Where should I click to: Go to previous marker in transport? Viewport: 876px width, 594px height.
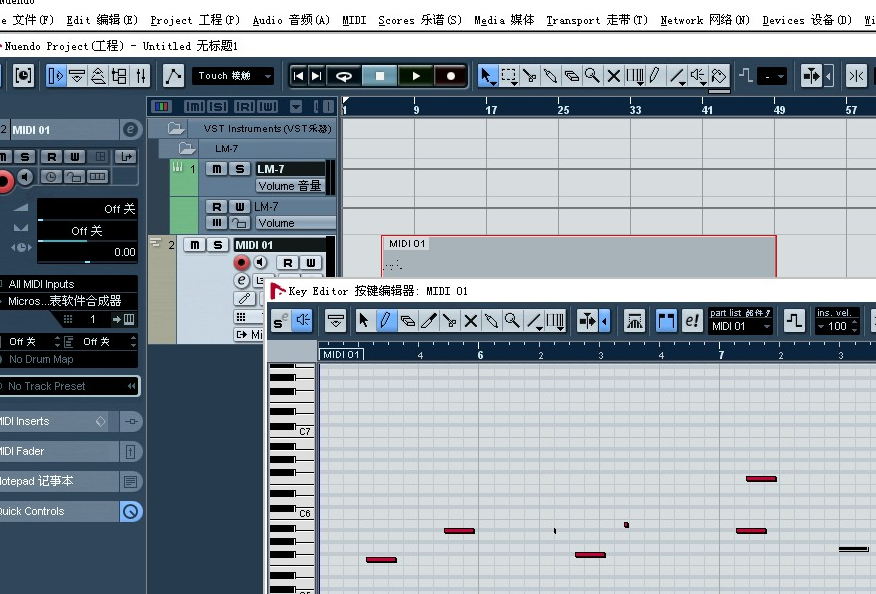point(298,75)
